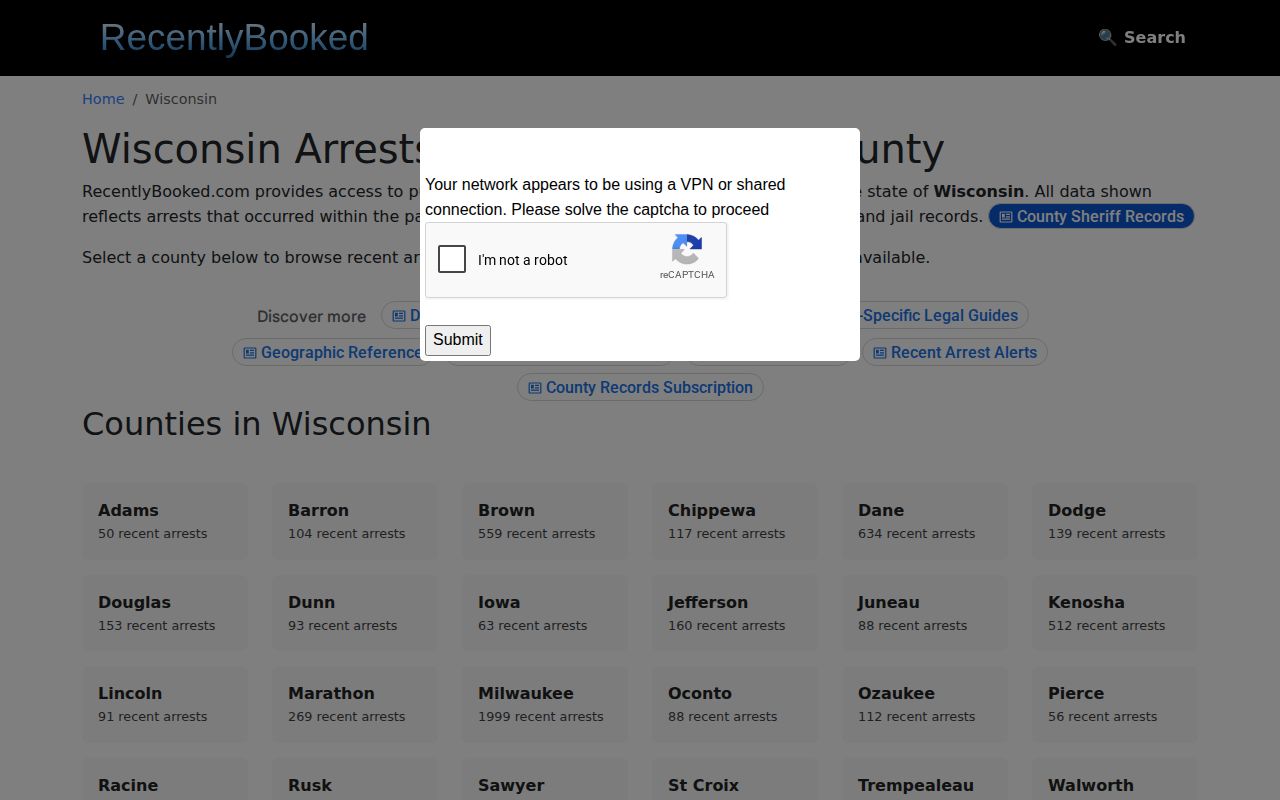This screenshot has width=1280, height=800.
Task: Open the Home breadcrumb link
Action: [103, 99]
